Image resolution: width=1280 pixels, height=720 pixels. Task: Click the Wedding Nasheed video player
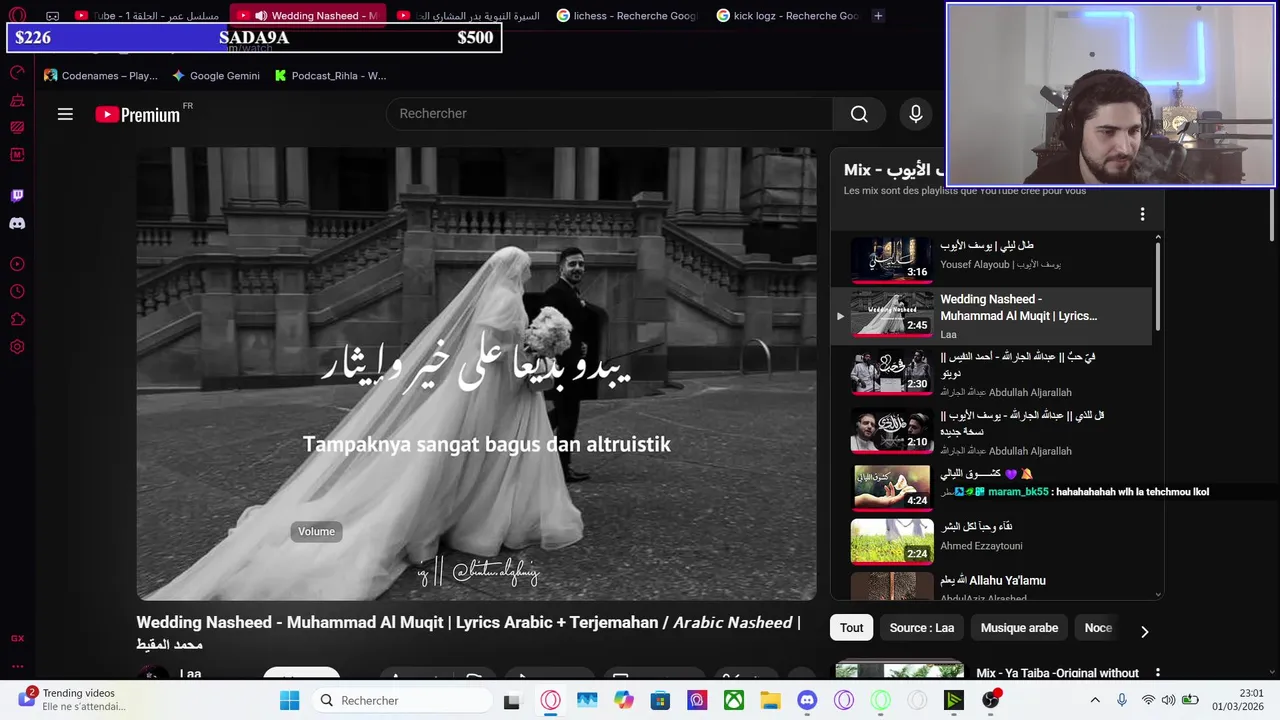pyautogui.click(x=476, y=374)
